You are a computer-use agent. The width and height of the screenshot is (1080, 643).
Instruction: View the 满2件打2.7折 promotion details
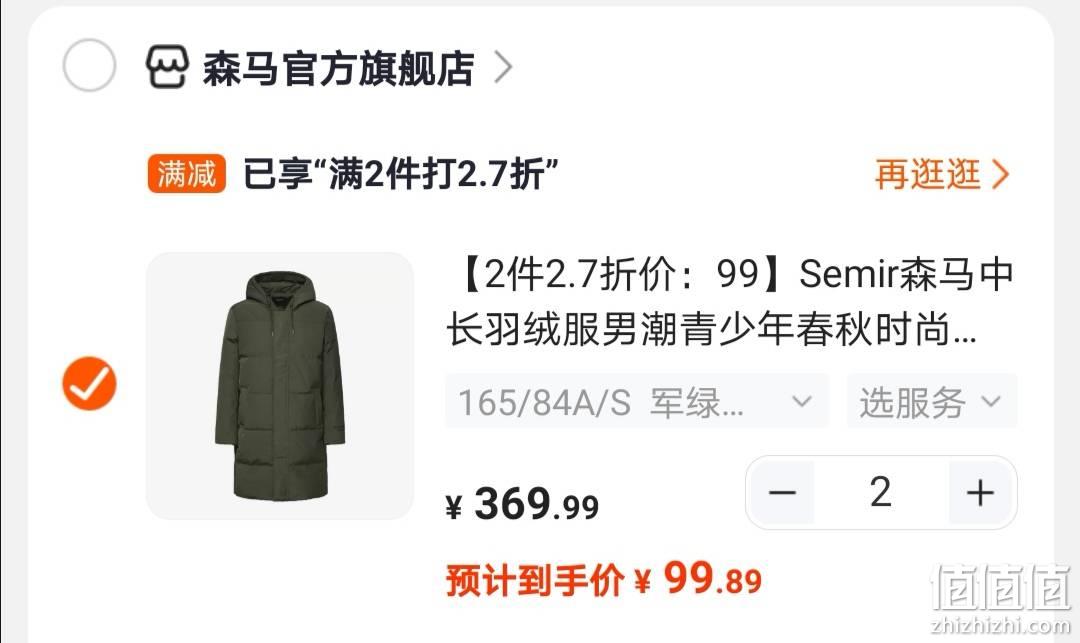[400, 173]
